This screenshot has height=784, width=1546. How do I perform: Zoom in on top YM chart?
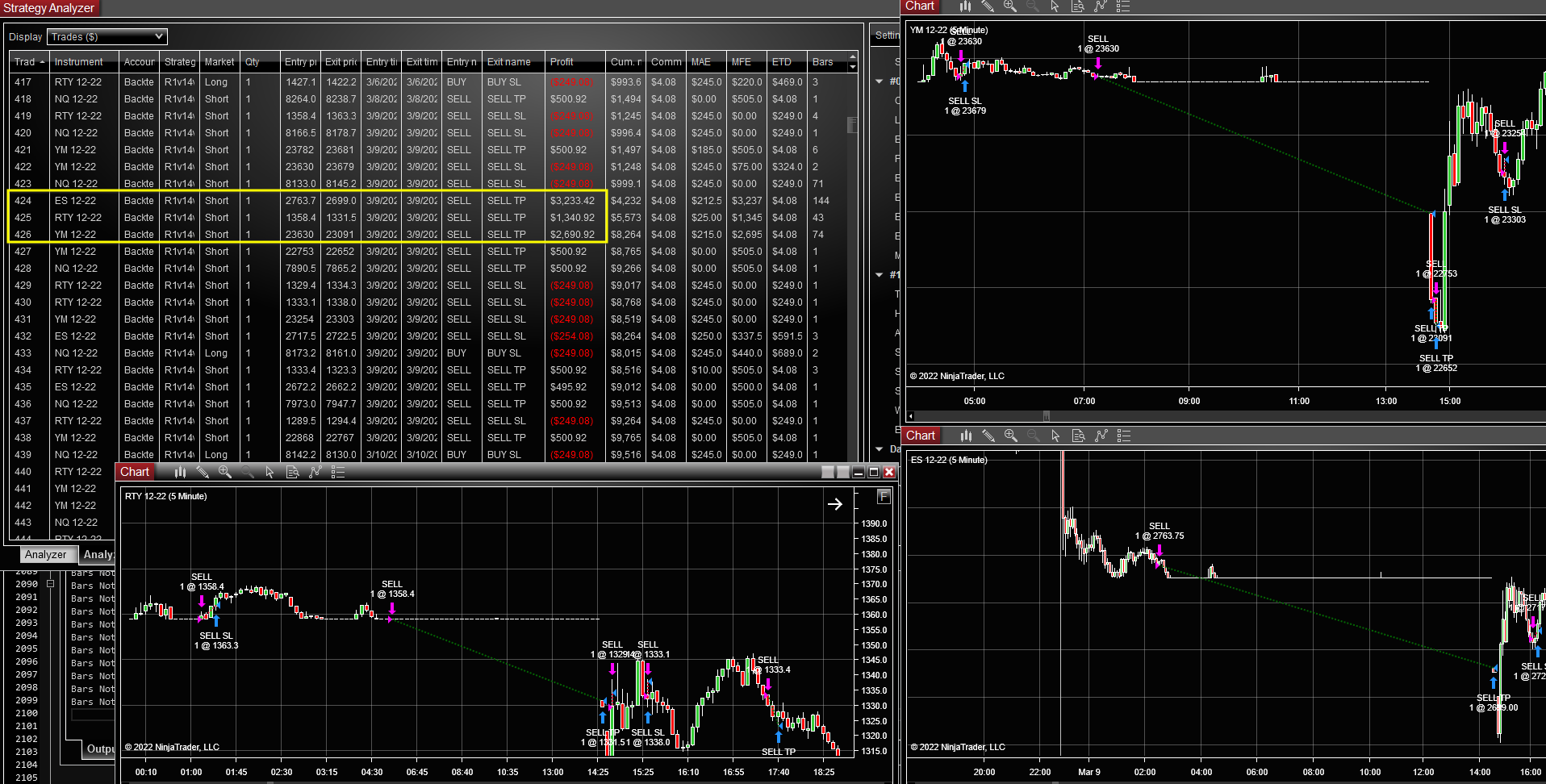[x=1010, y=6]
